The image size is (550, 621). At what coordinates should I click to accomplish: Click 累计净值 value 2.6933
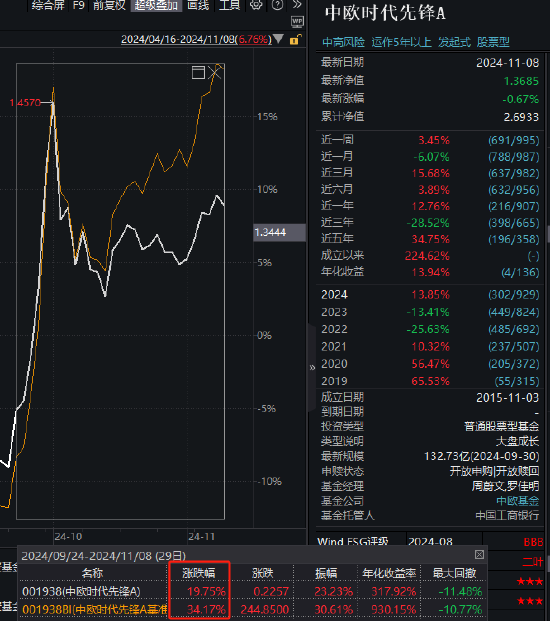pyautogui.click(x=521, y=117)
